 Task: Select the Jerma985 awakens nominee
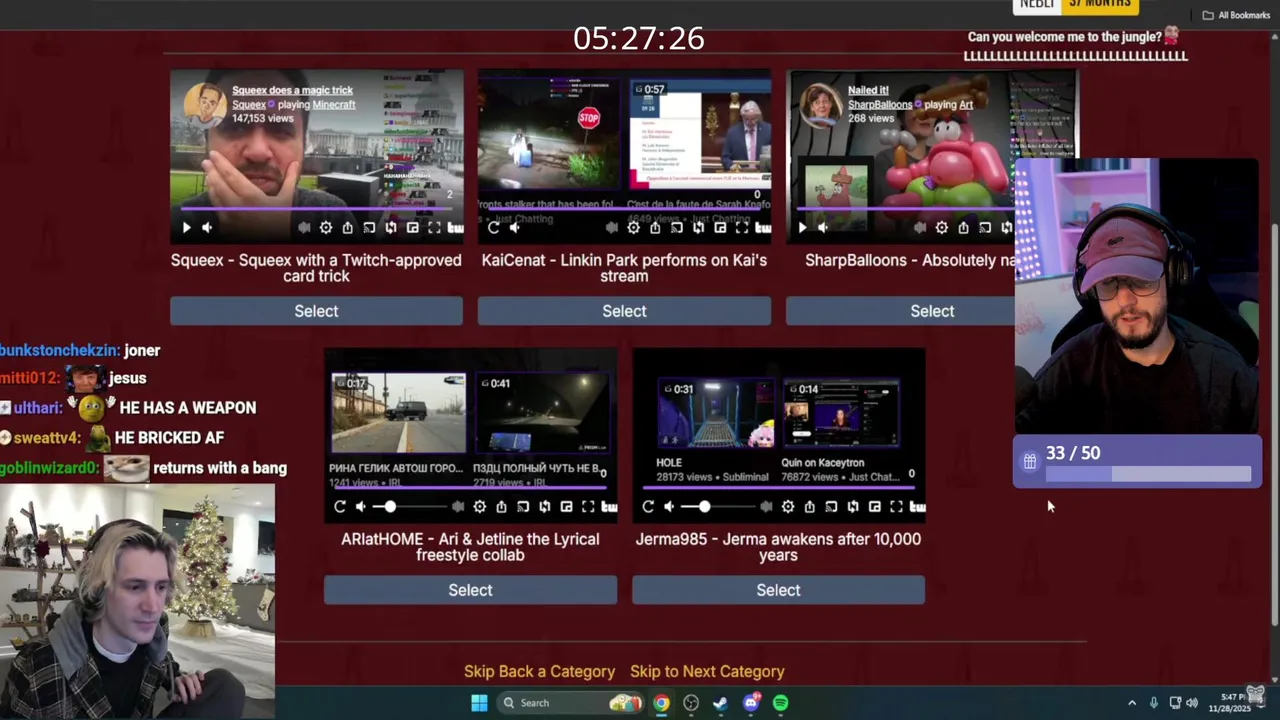tap(778, 590)
